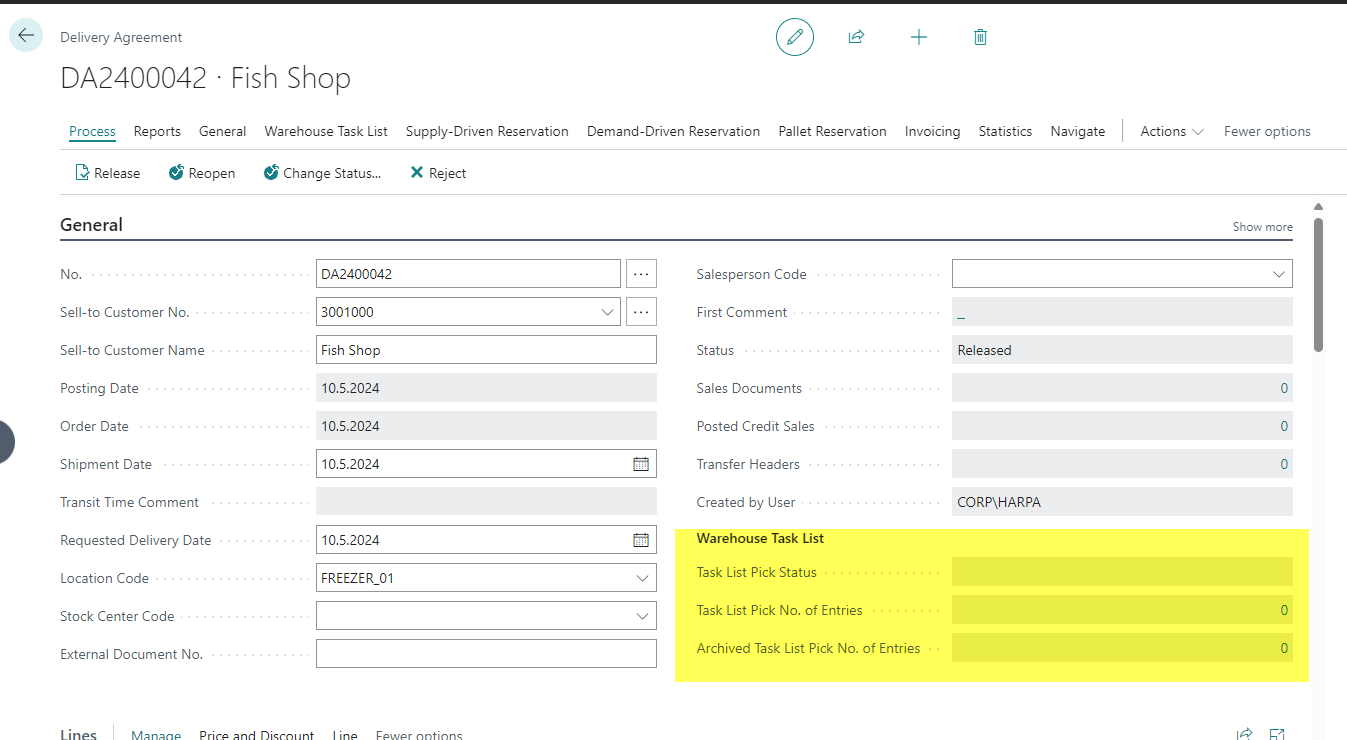
Task: Open the Shipment Date calendar picker
Action: coord(641,464)
